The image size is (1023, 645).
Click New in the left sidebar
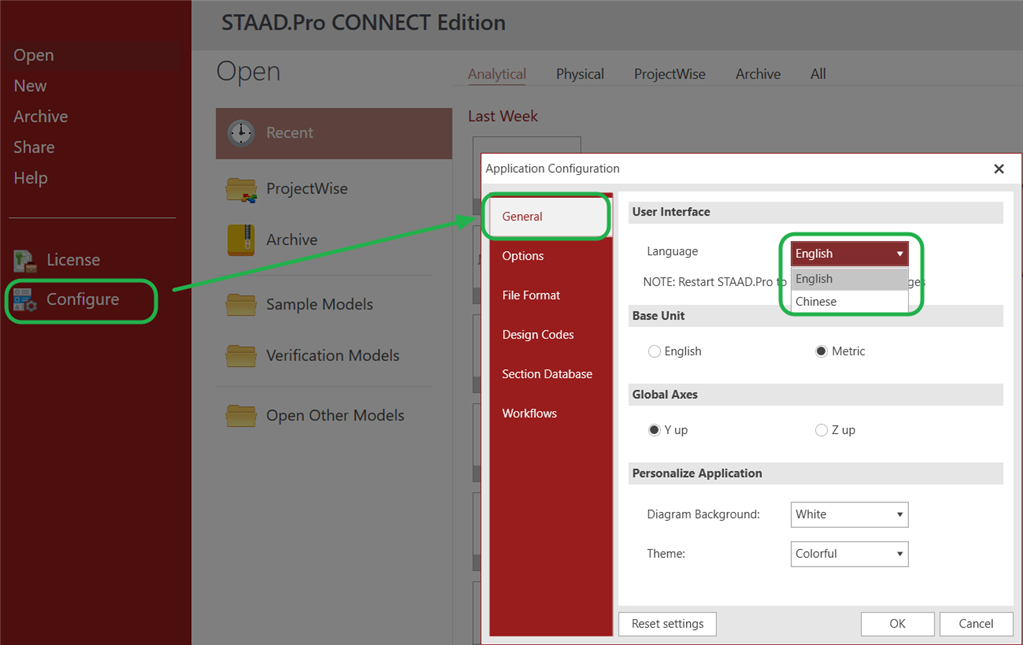[x=30, y=86]
